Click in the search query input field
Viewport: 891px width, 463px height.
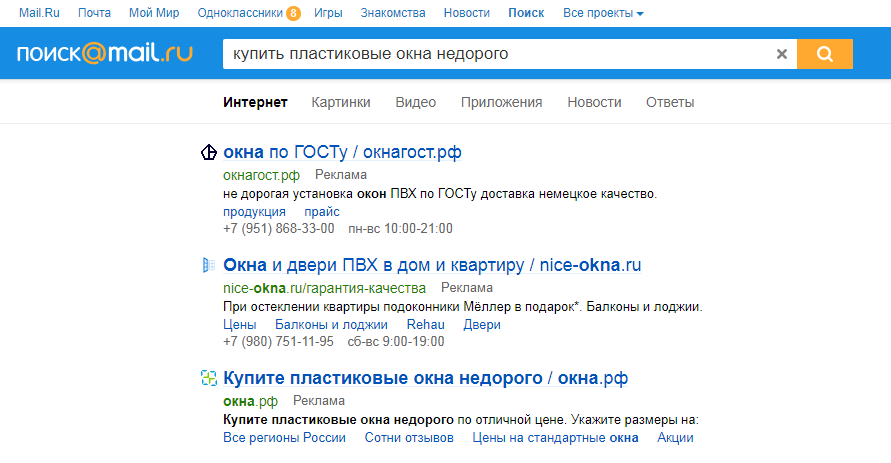495,54
